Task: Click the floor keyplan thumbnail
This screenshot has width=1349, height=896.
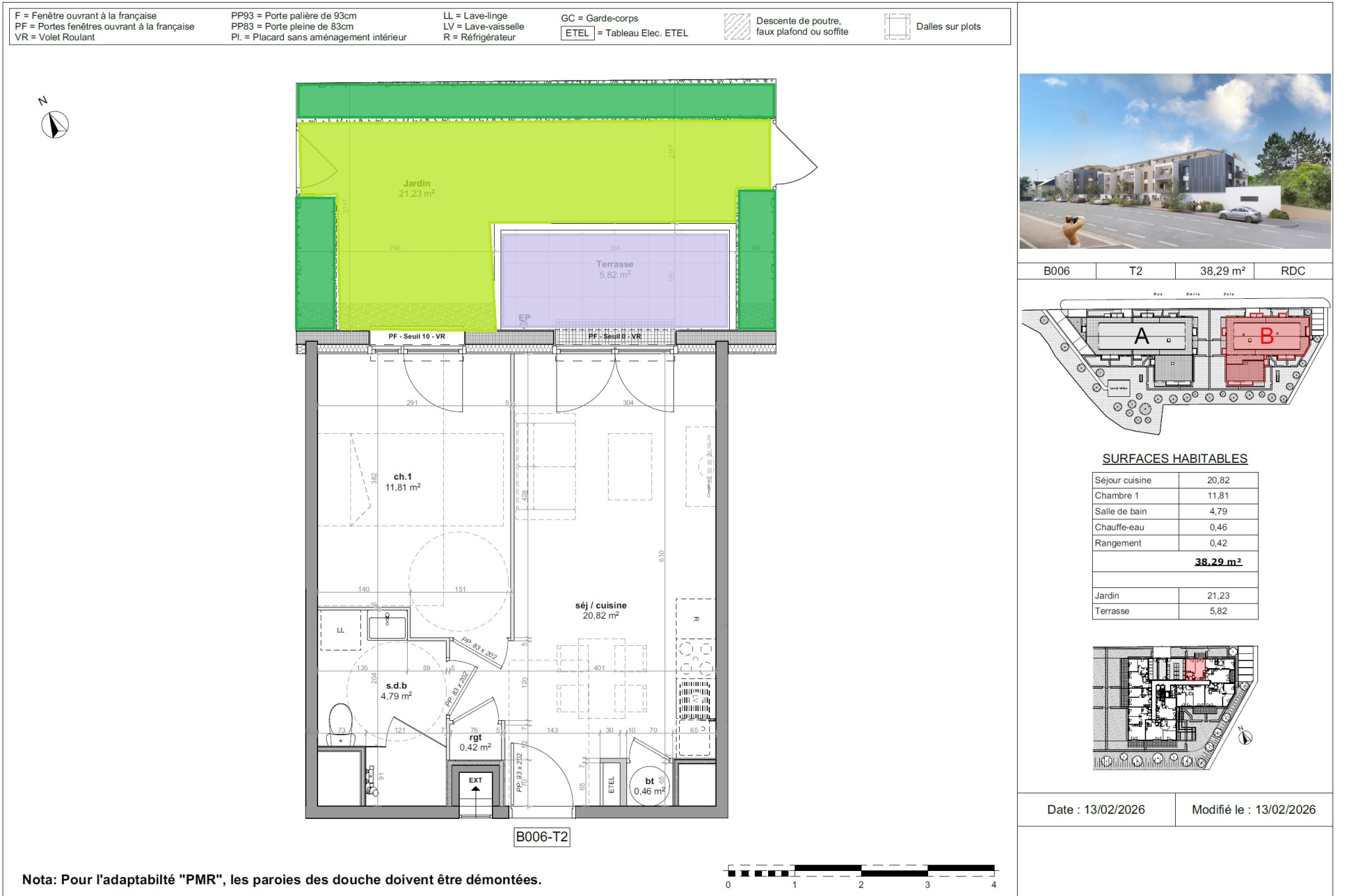Action: click(1175, 708)
